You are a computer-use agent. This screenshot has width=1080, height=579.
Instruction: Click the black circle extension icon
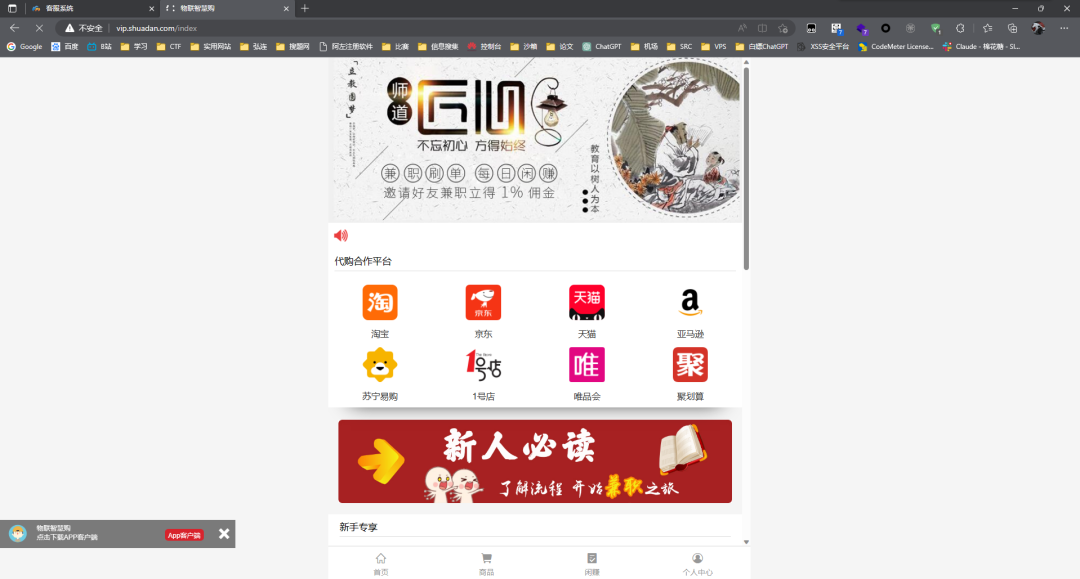click(x=886, y=28)
